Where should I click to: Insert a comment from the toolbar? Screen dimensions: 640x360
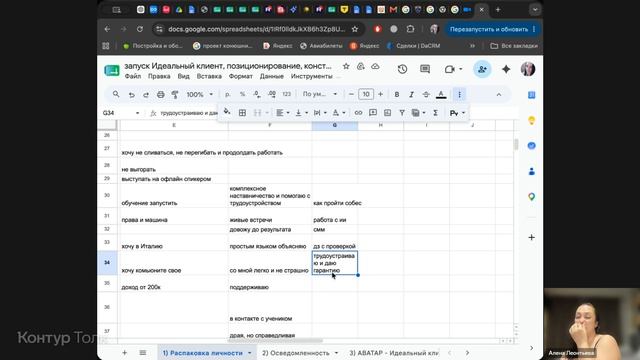pyautogui.click(x=373, y=113)
